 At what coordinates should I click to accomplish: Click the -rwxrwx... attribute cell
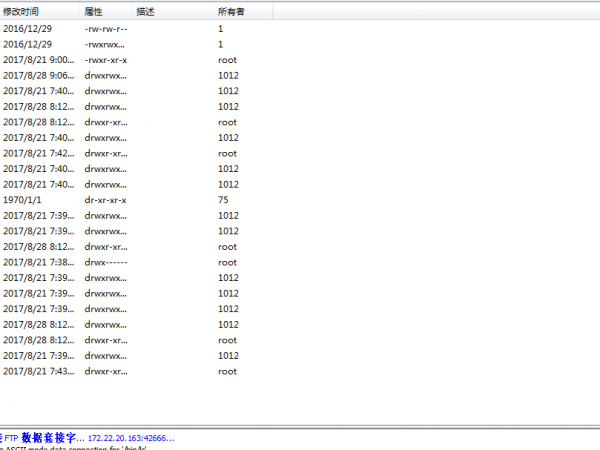[x=105, y=45]
